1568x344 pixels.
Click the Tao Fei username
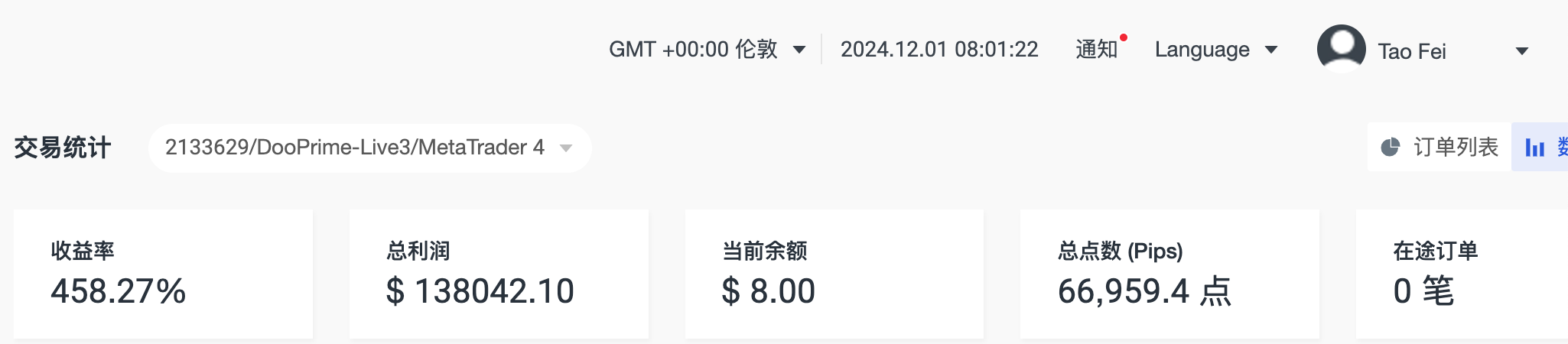click(x=1412, y=51)
